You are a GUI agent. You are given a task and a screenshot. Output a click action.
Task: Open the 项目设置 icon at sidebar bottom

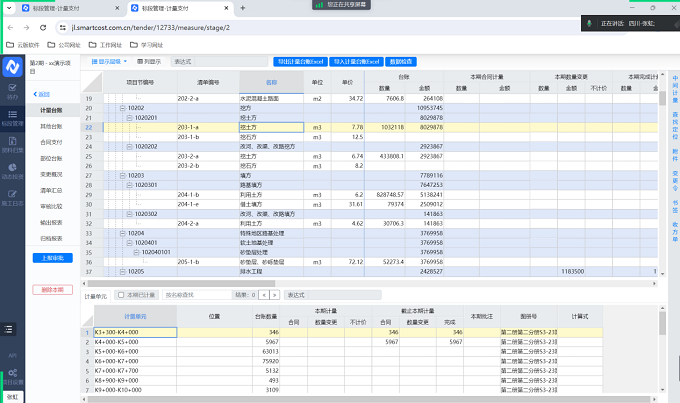pyautogui.click(x=12, y=374)
